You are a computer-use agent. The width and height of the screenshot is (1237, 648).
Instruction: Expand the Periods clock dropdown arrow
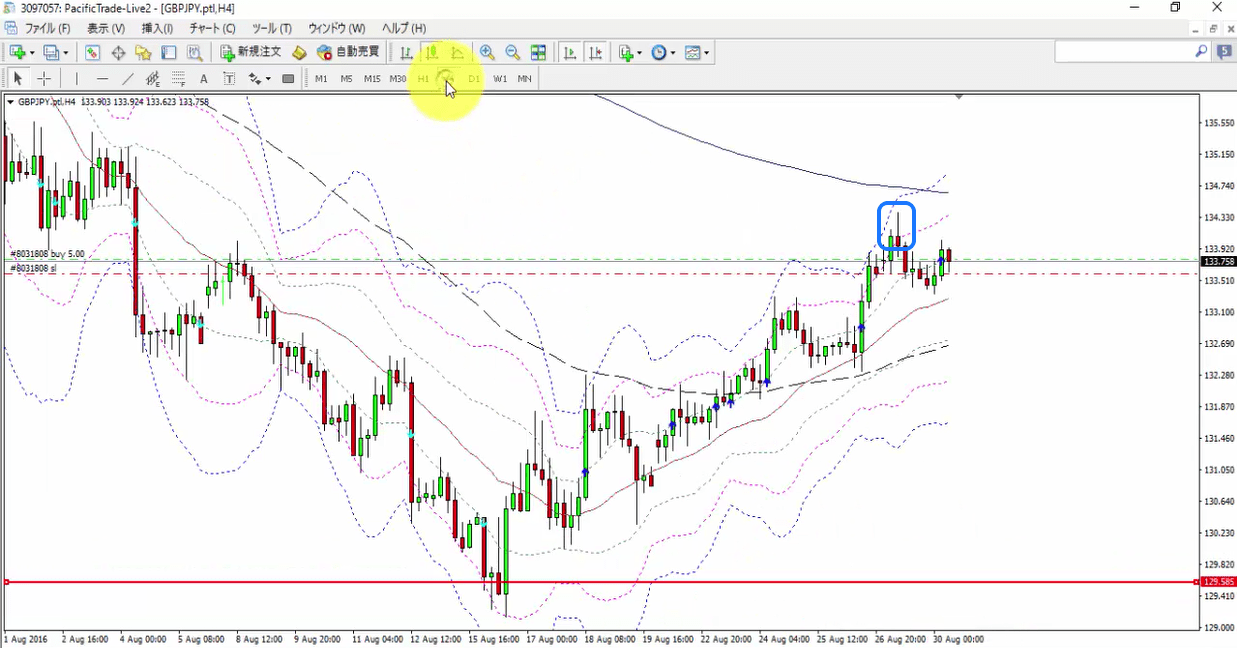point(673,52)
